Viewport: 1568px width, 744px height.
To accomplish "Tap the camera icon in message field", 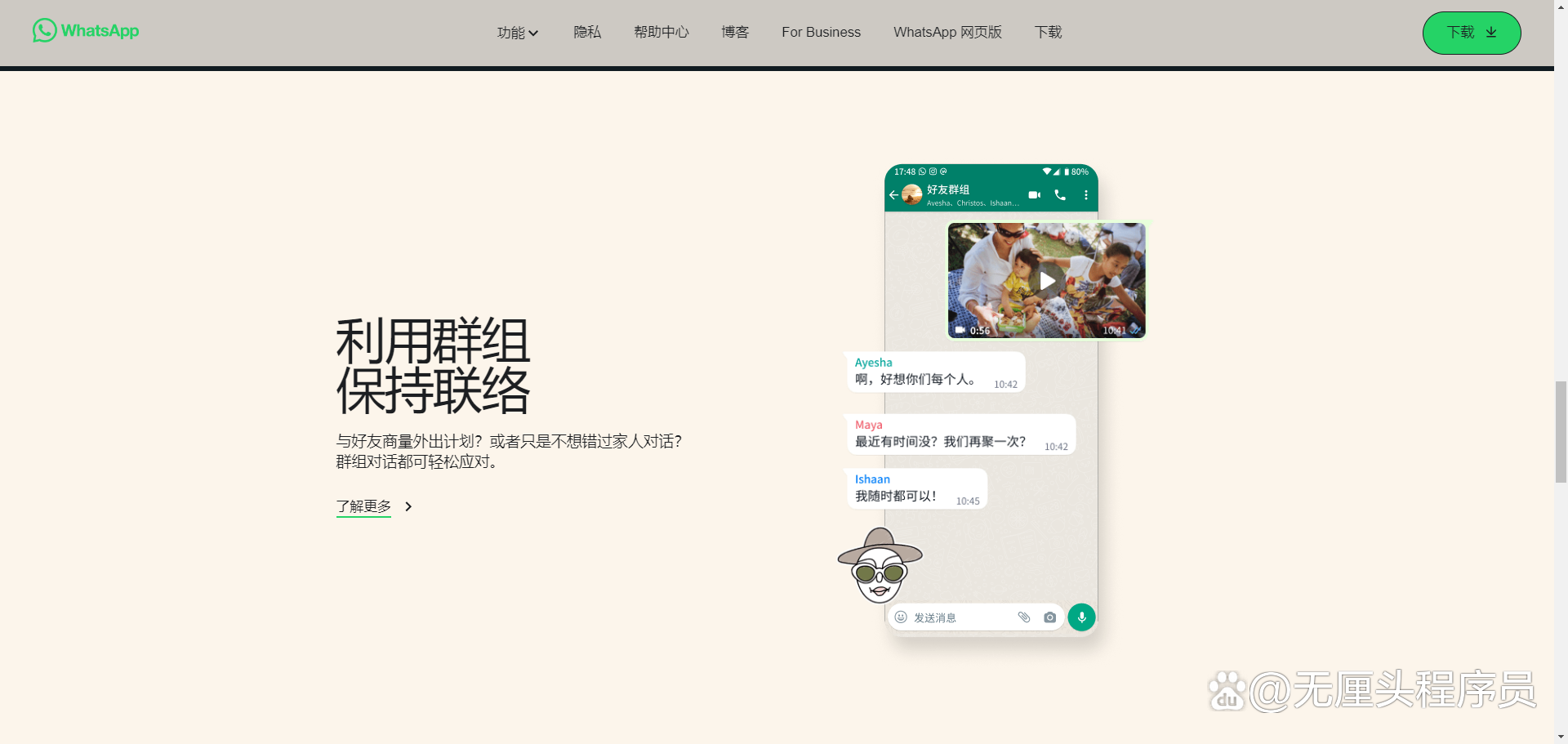I will point(1050,617).
